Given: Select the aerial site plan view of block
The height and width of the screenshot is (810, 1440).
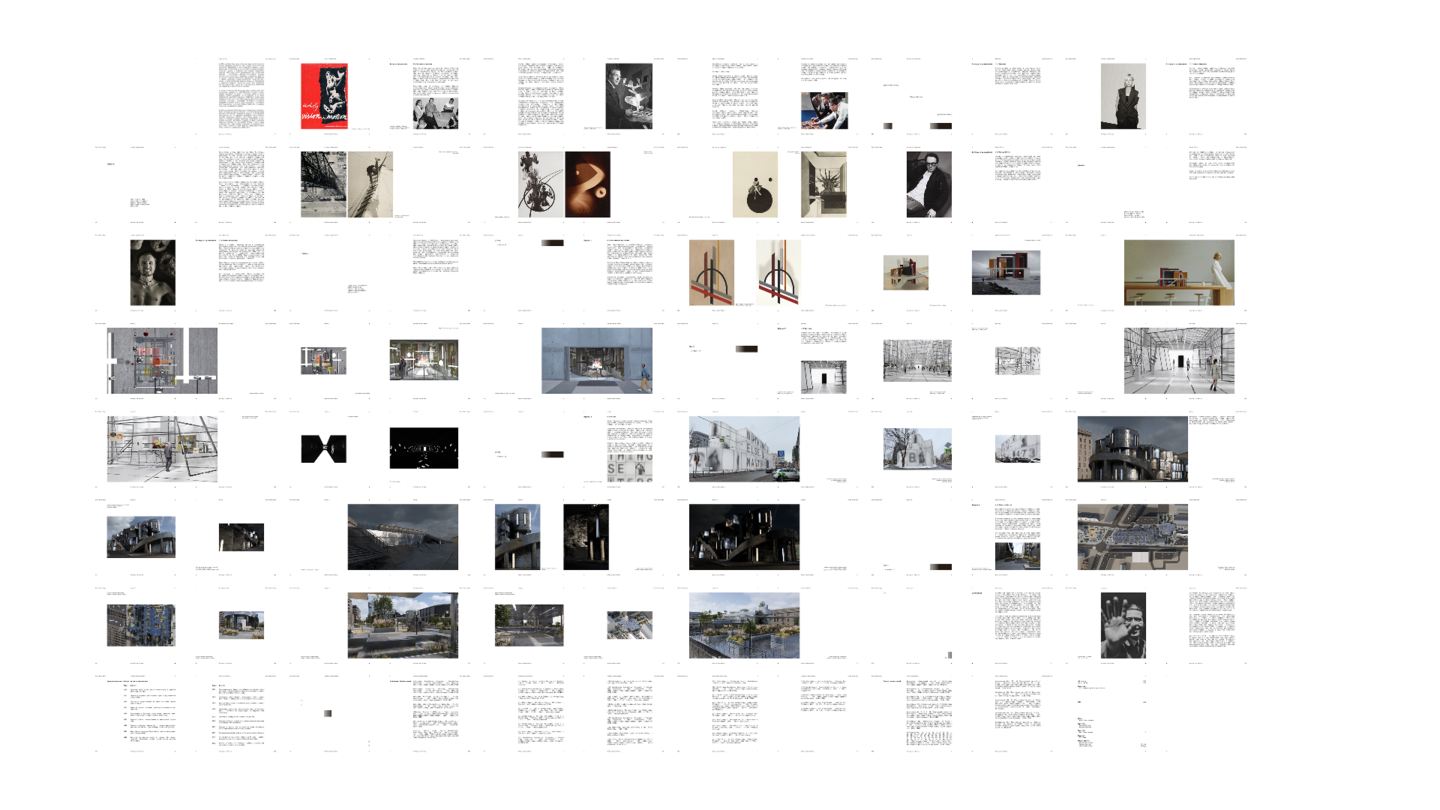Looking at the screenshot, I should point(1132,537).
